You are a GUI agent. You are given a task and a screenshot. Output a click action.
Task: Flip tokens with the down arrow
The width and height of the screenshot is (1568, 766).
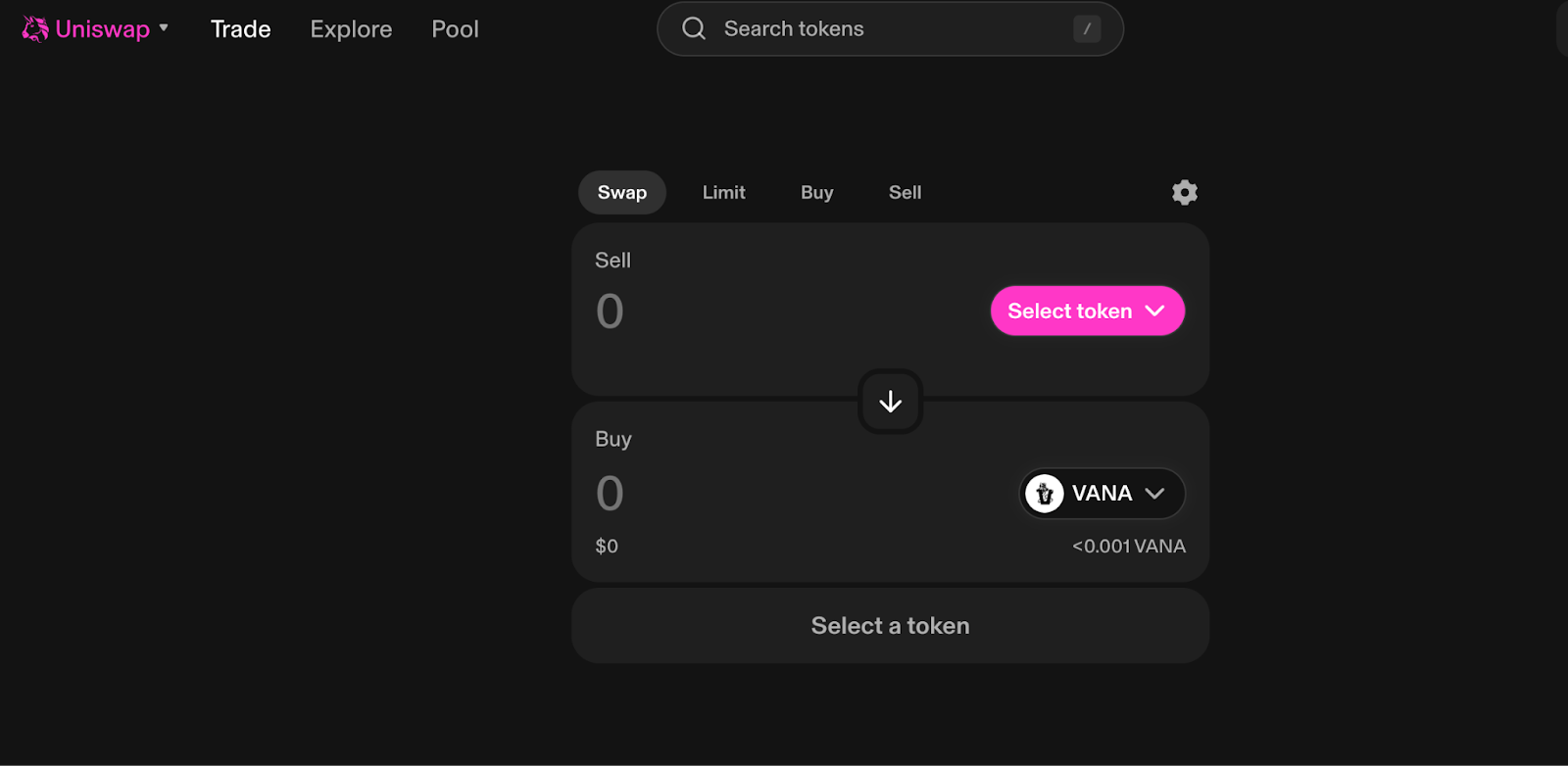(x=890, y=402)
